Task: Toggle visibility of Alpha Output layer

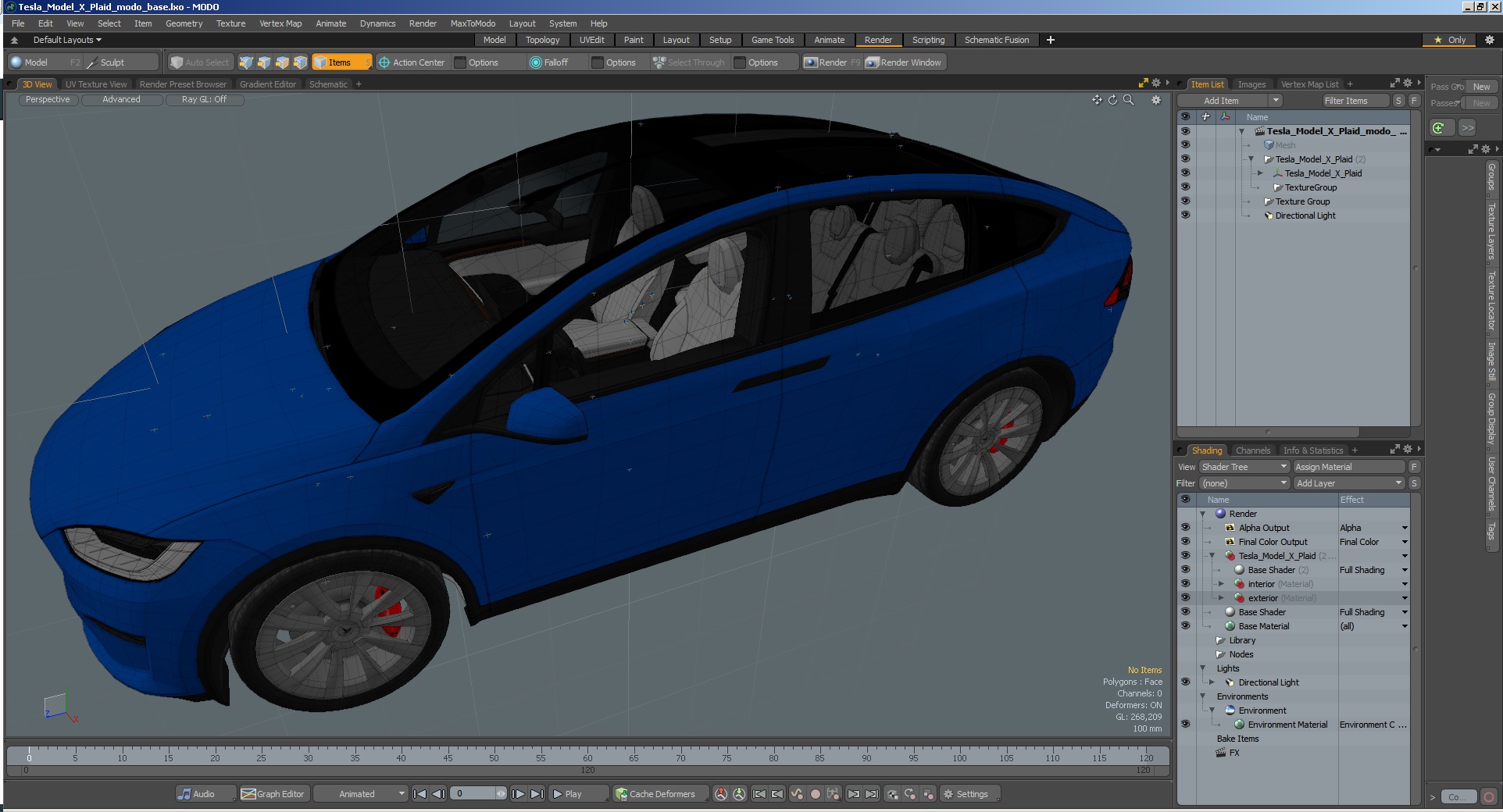Action: (x=1185, y=527)
